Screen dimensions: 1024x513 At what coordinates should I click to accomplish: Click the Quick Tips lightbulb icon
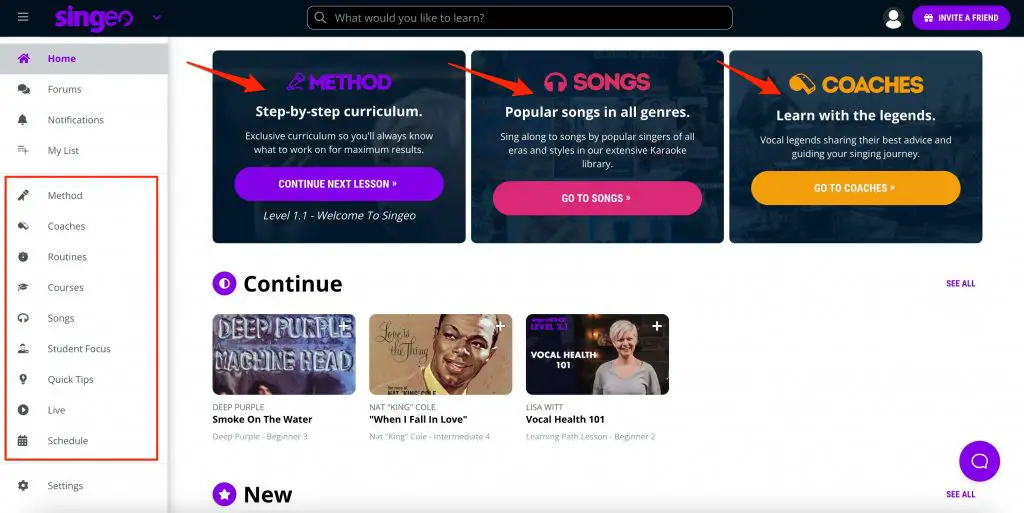point(23,379)
